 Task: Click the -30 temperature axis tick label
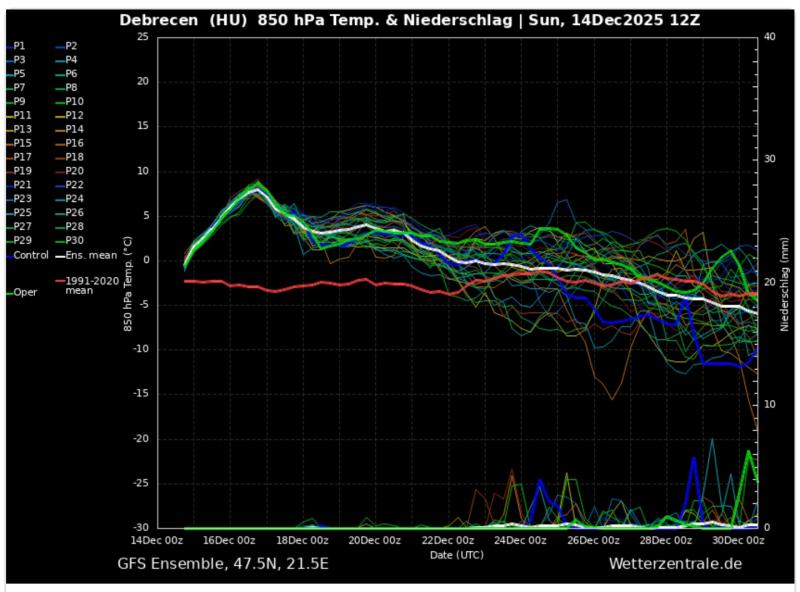pyautogui.click(x=140, y=528)
